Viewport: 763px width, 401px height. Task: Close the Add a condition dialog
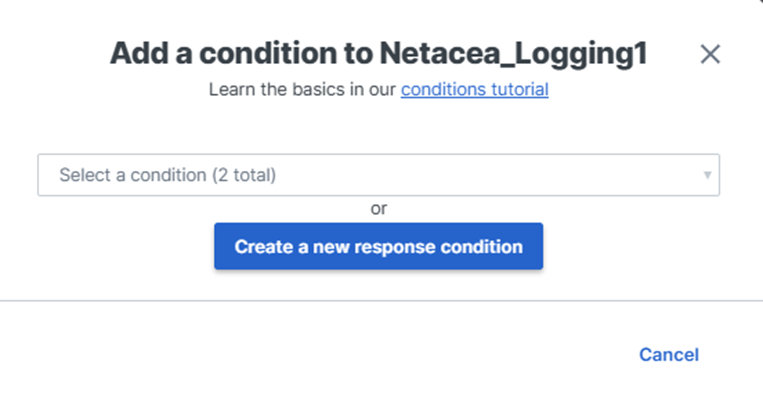coord(710,54)
